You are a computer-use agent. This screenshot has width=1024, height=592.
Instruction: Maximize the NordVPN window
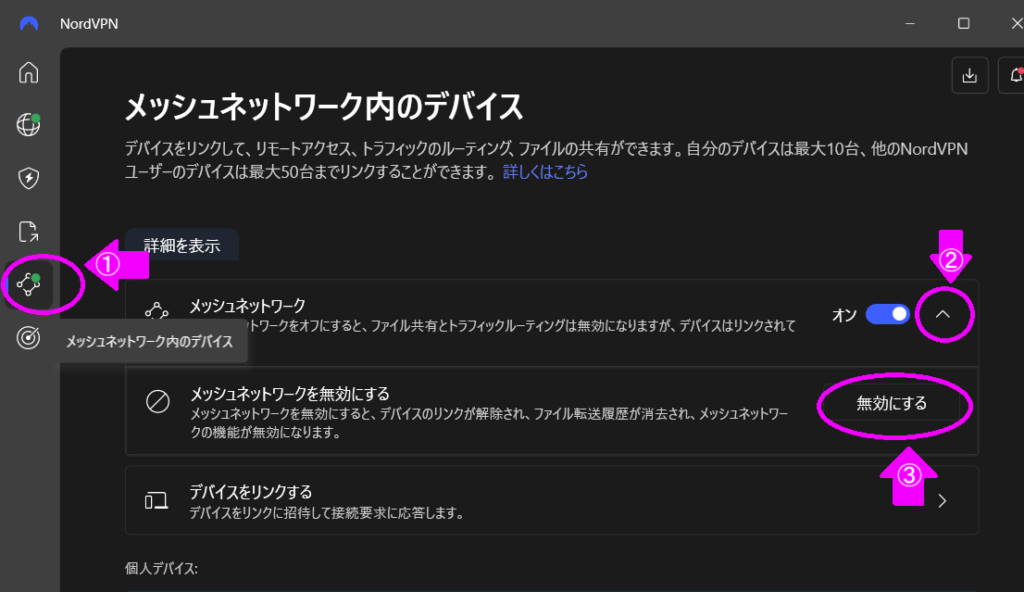pos(963,24)
